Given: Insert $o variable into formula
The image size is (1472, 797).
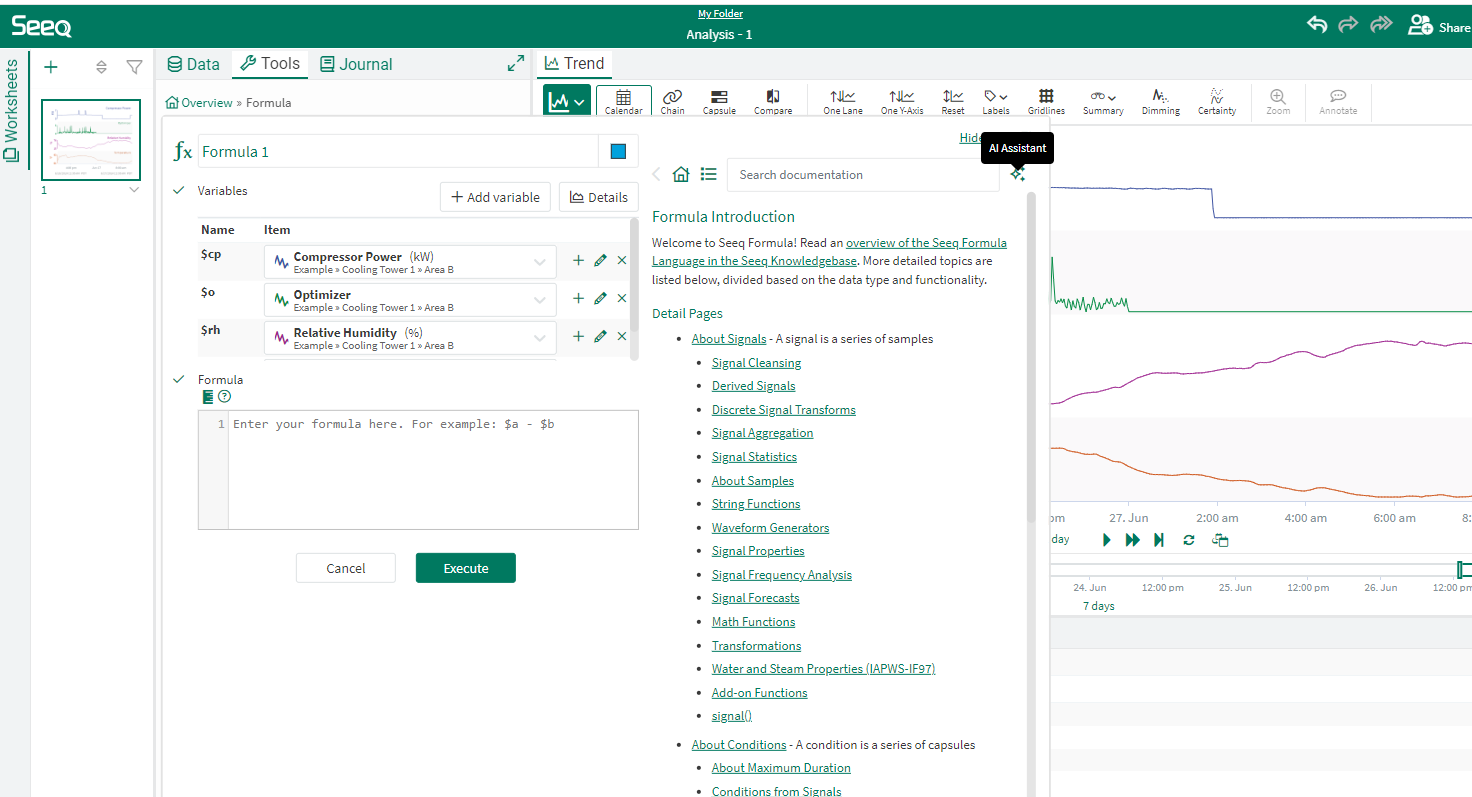Looking at the screenshot, I should (578, 298).
